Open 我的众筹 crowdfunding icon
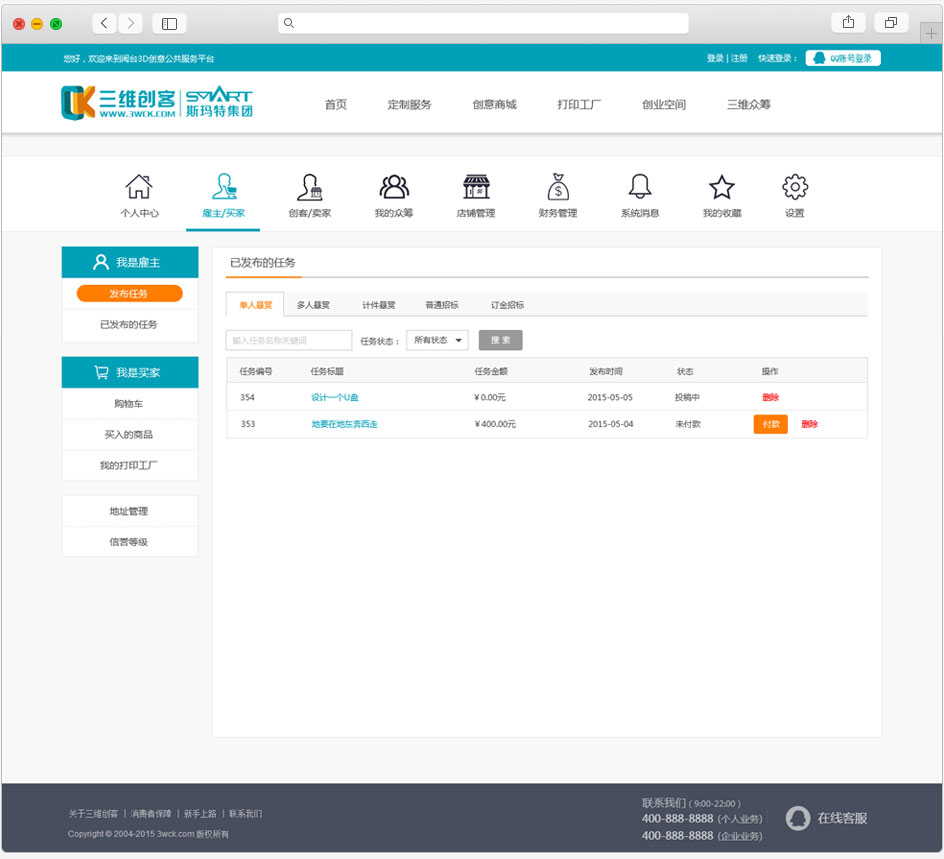Image resolution: width=944 pixels, height=859 pixels. (394, 188)
